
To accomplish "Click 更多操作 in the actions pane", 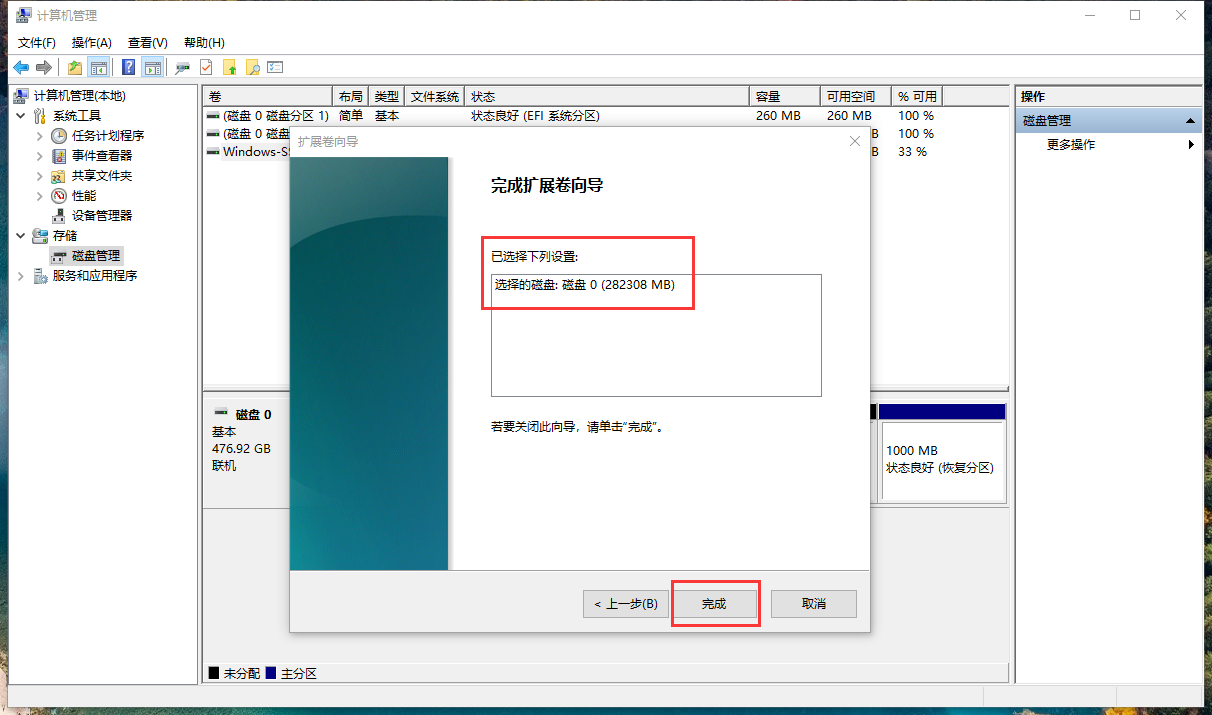I will (x=1071, y=144).
